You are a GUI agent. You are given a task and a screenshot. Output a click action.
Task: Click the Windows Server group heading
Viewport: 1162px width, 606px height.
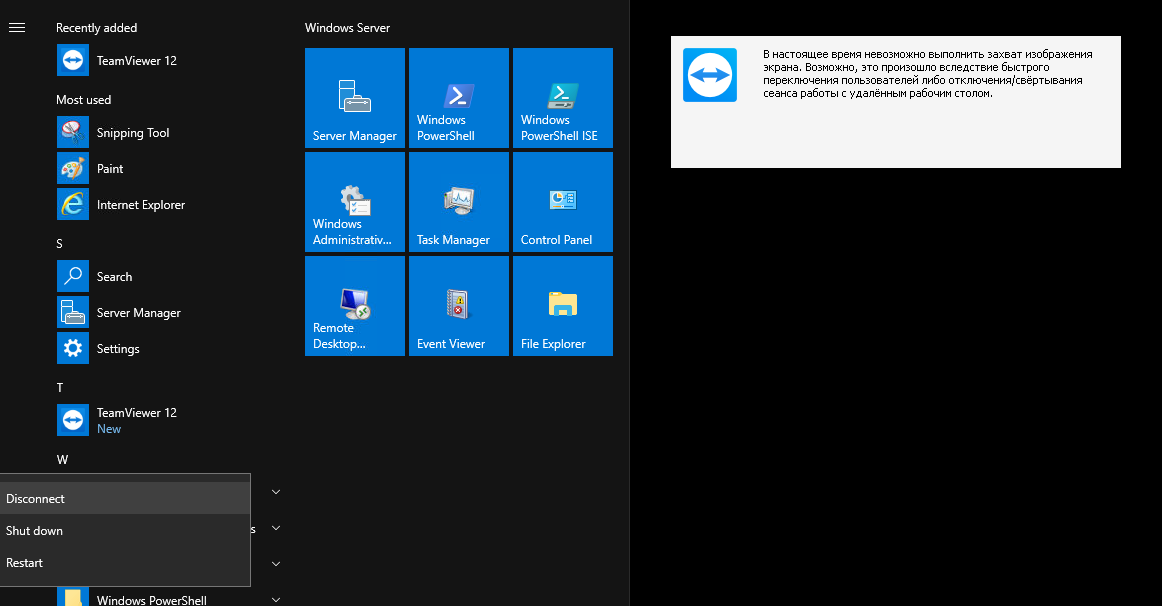click(x=347, y=27)
